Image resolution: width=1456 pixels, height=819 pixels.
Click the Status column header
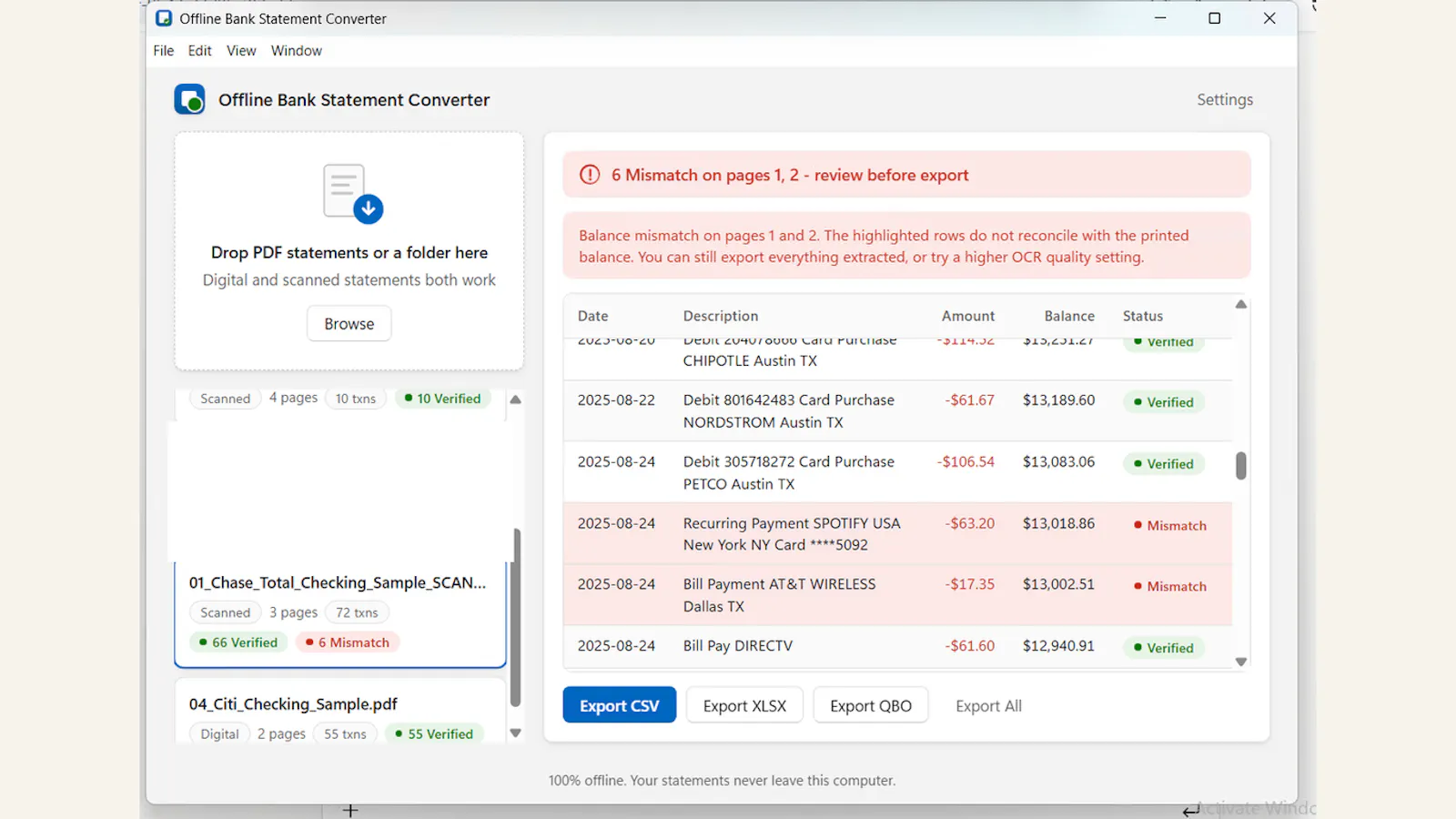(1143, 316)
